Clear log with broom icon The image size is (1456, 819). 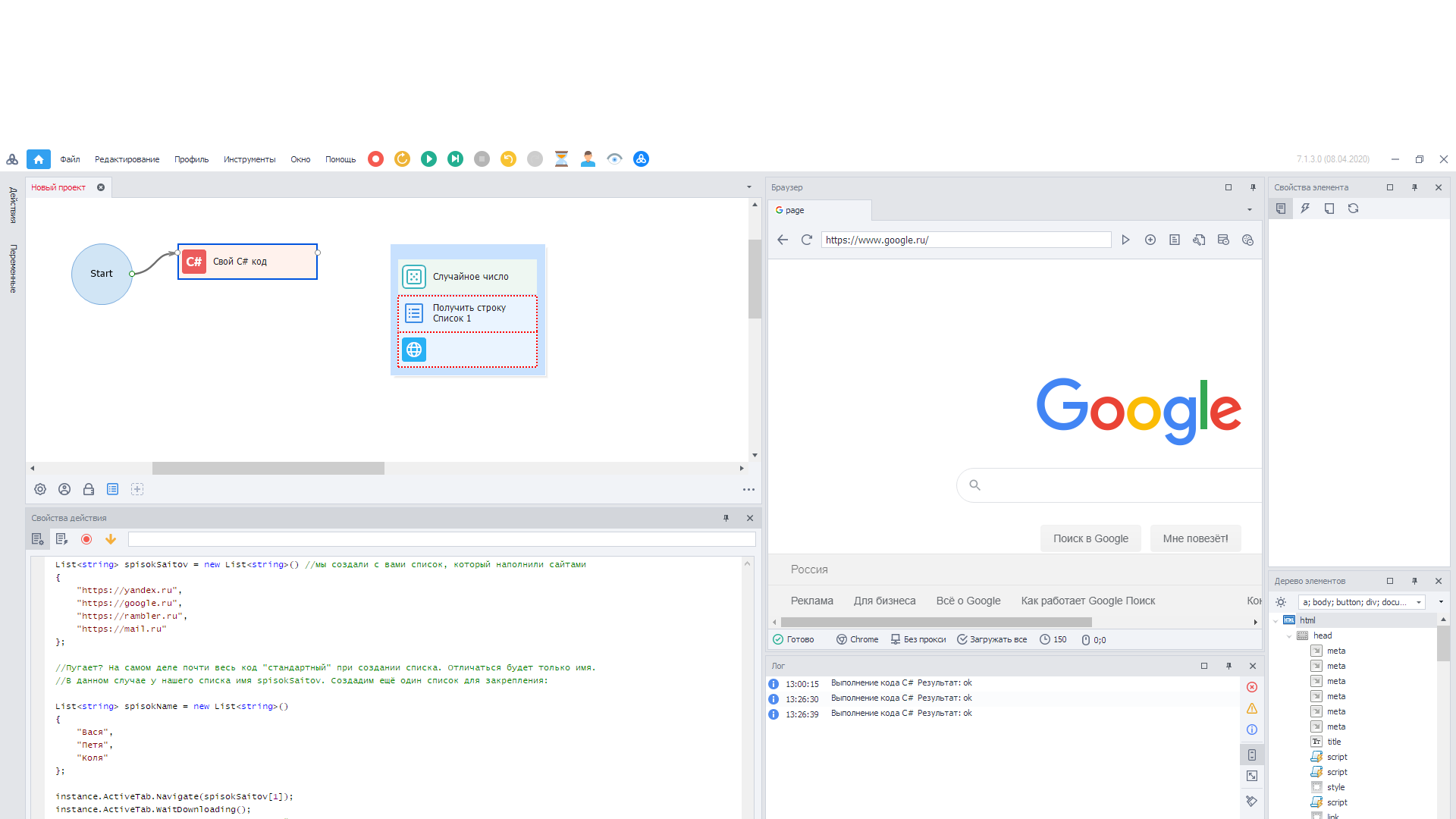[x=1251, y=801]
